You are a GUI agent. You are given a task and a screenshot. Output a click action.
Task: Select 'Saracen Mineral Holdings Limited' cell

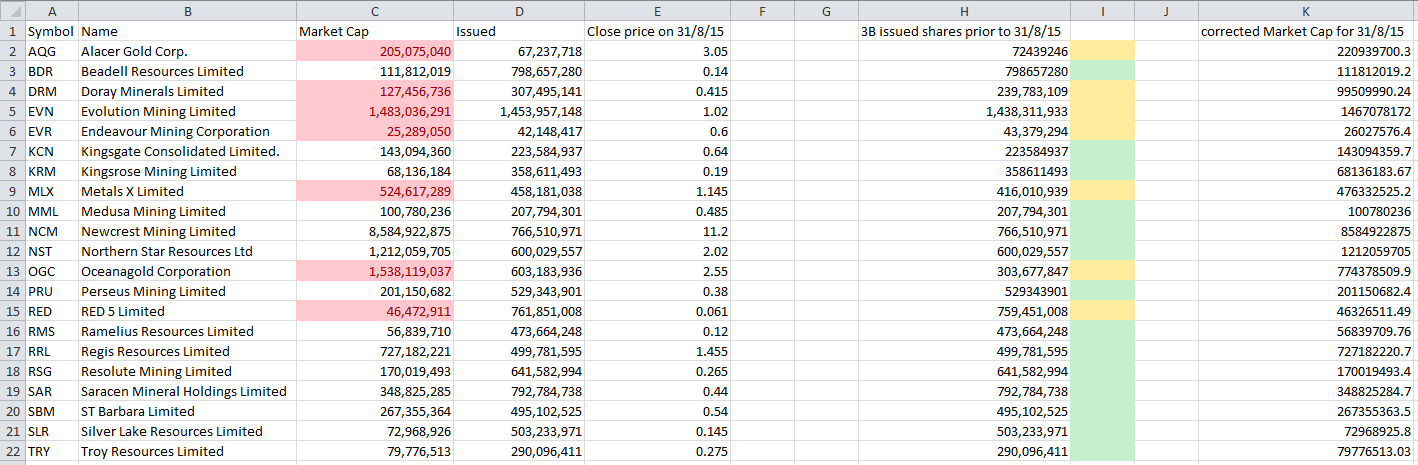pos(187,391)
